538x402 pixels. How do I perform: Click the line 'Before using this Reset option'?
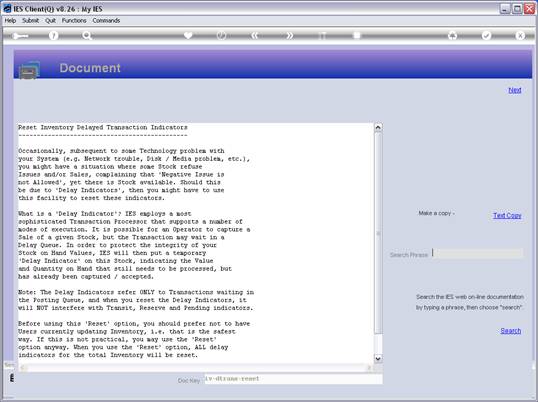coord(134,323)
